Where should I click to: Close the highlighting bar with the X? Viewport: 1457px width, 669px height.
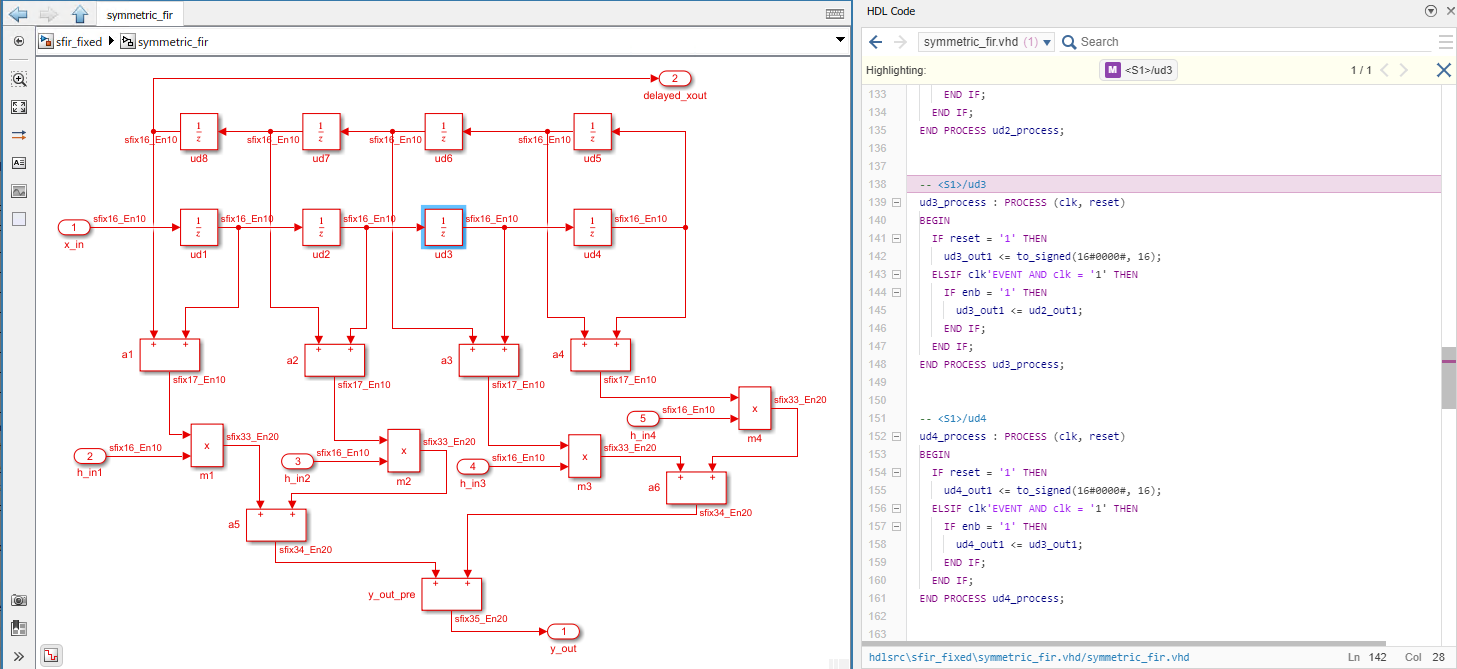(1443, 70)
